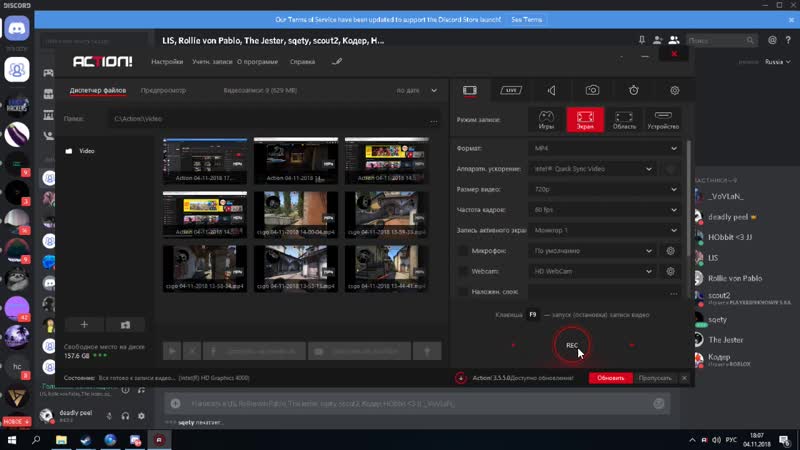Expand microphone По умолчанию dropdown
Image resolution: width=800 pixels, height=450 pixels.
(592, 251)
